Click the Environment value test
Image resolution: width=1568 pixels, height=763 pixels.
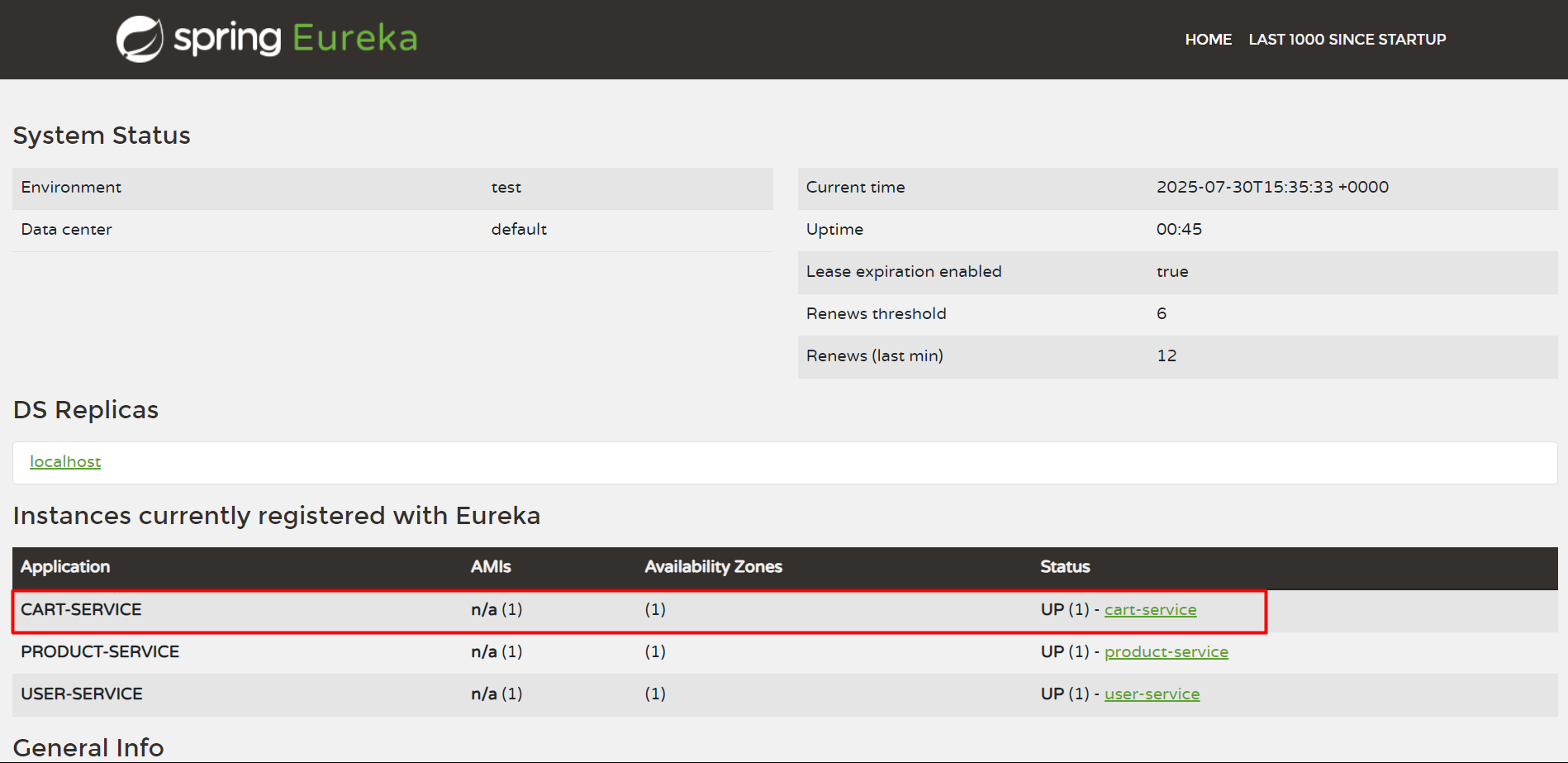coord(506,188)
